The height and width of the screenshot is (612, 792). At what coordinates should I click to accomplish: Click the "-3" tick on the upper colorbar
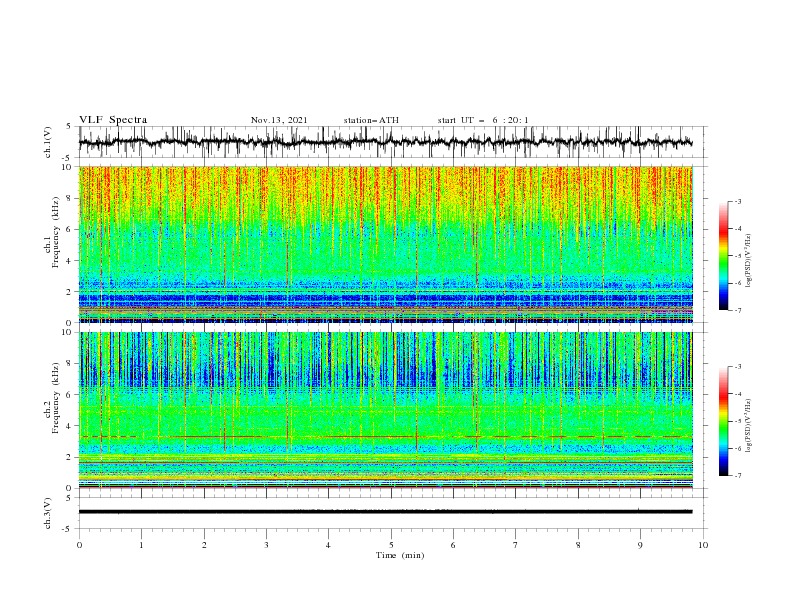[x=737, y=201]
